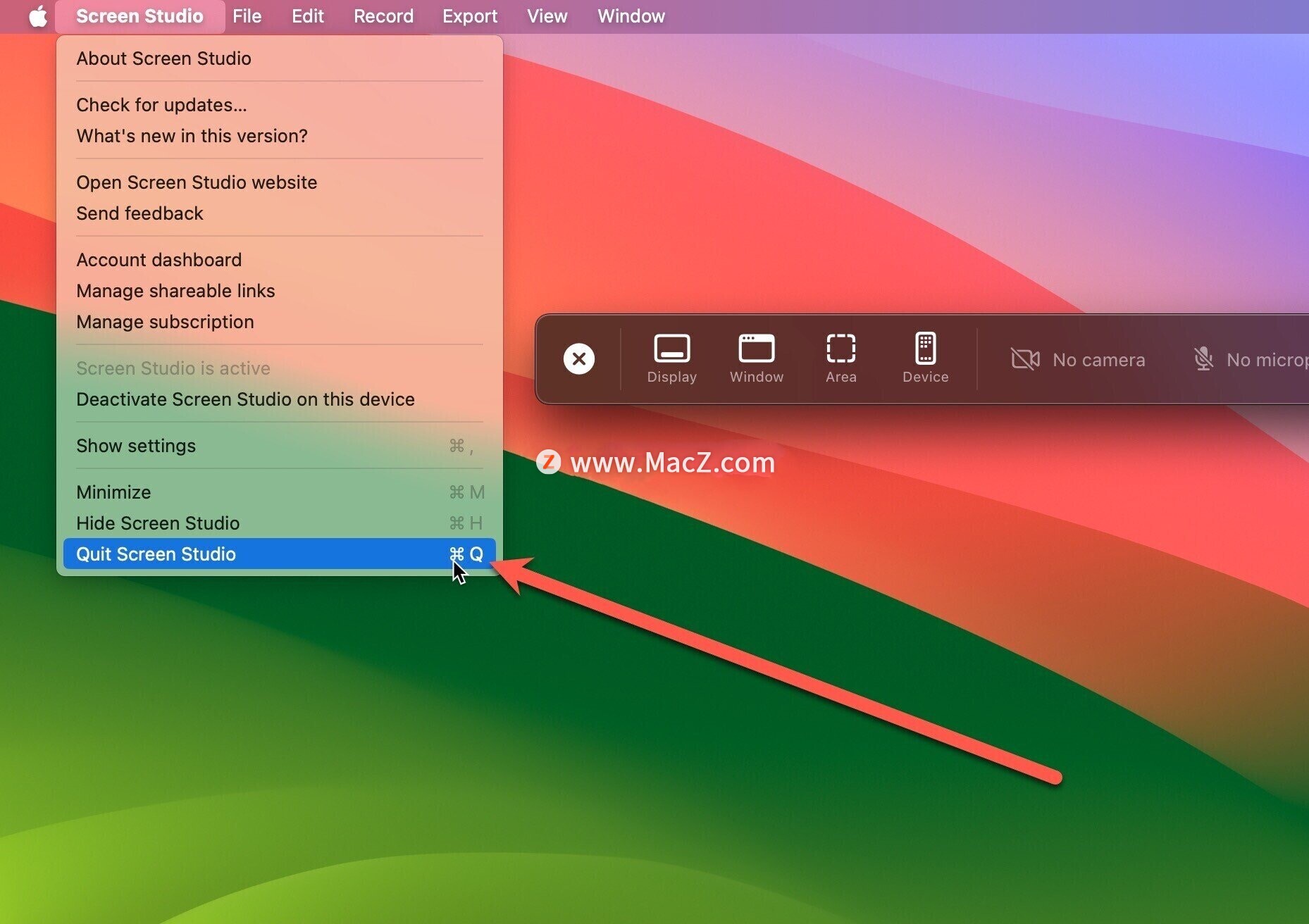
Task: Choose Deactivate Screen Studio on this device
Action: (279, 399)
